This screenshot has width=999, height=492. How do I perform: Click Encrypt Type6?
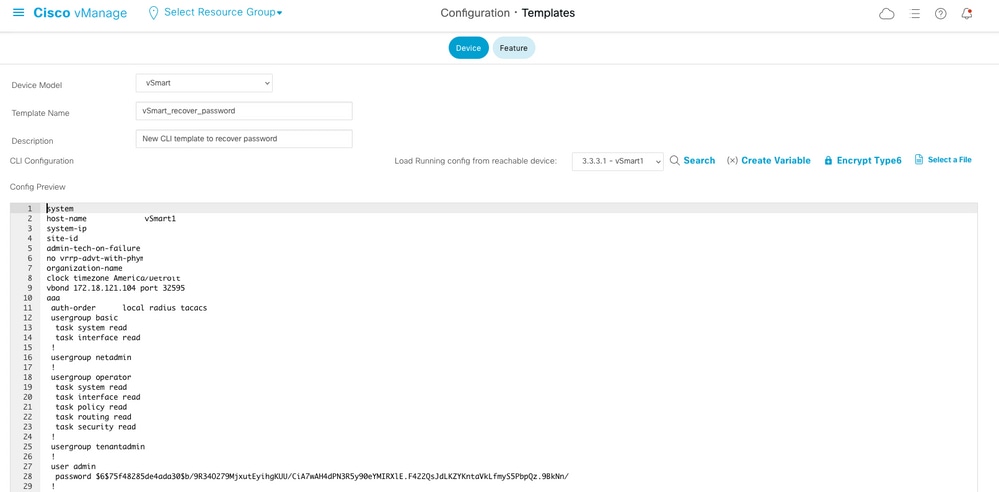coord(869,161)
